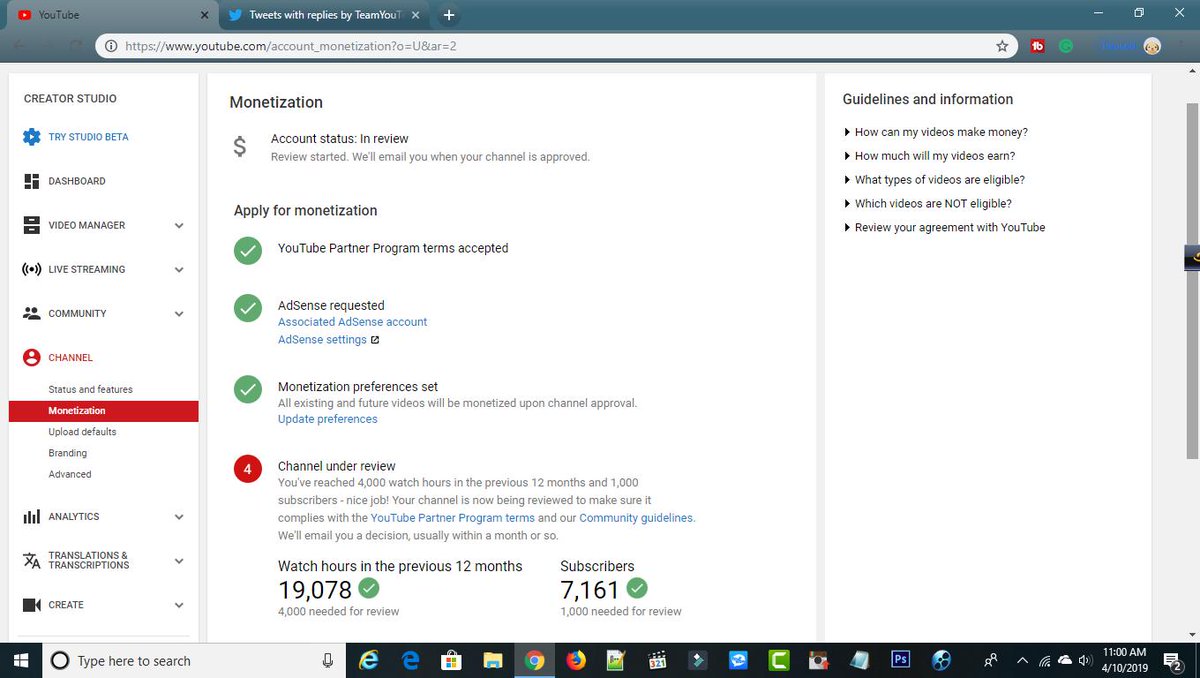Open File Explorer from the taskbar

pos(492,660)
